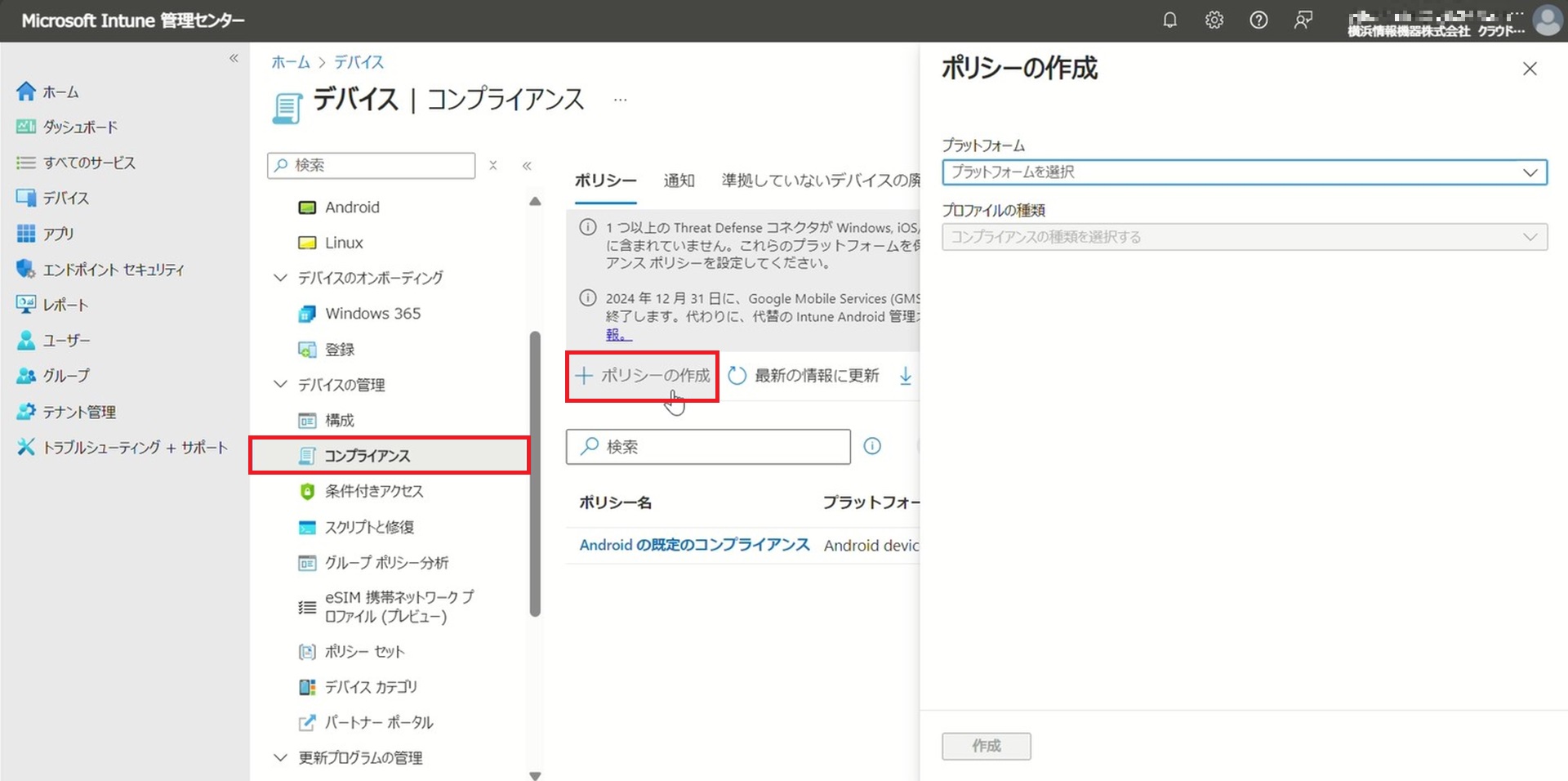Open エンドポイント セキュリティ in left navigation
Screen dimensions: 1568x781
(100, 269)
